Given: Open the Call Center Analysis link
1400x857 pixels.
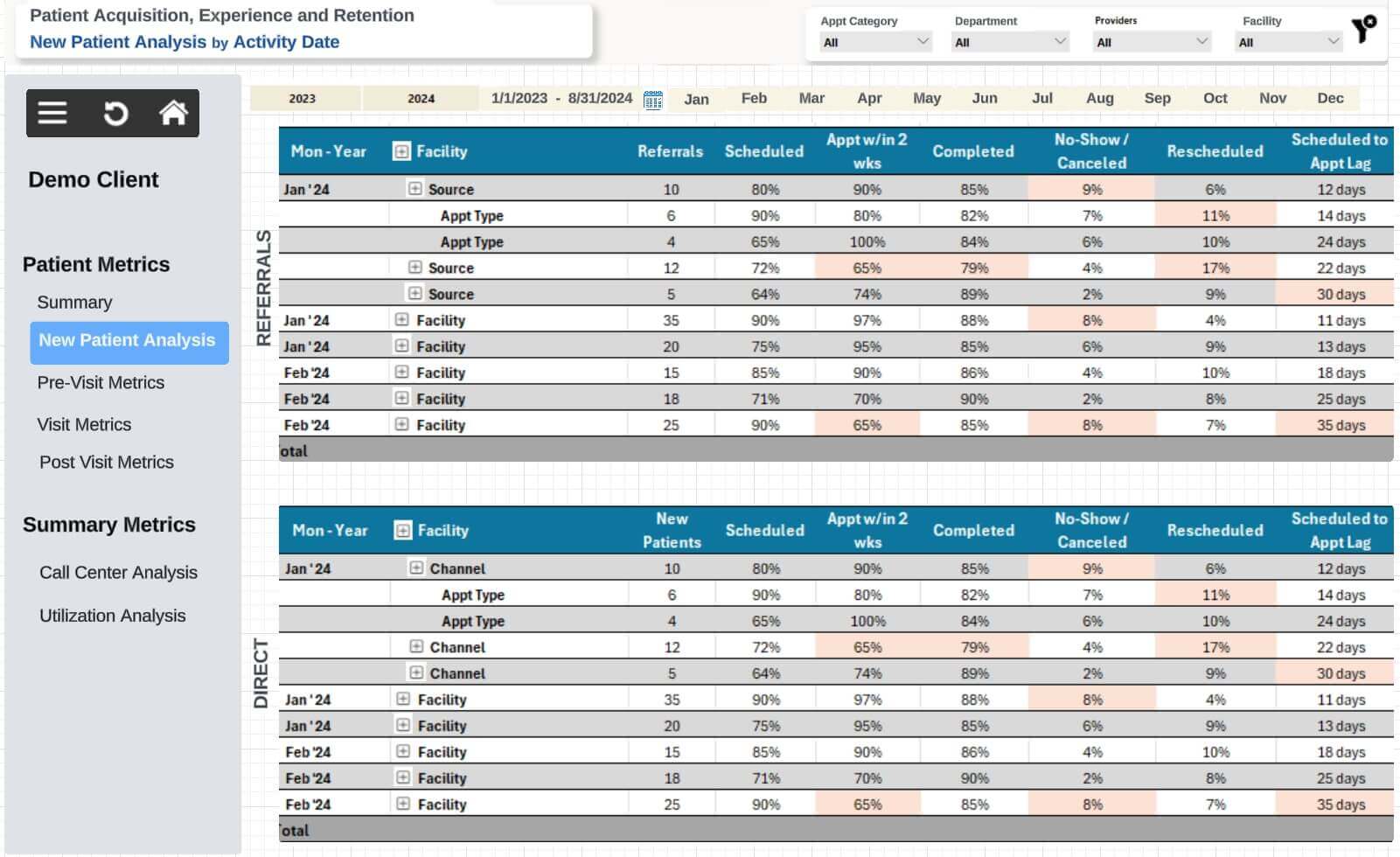Looking at the screenshot, I should (x=118, y=573).
